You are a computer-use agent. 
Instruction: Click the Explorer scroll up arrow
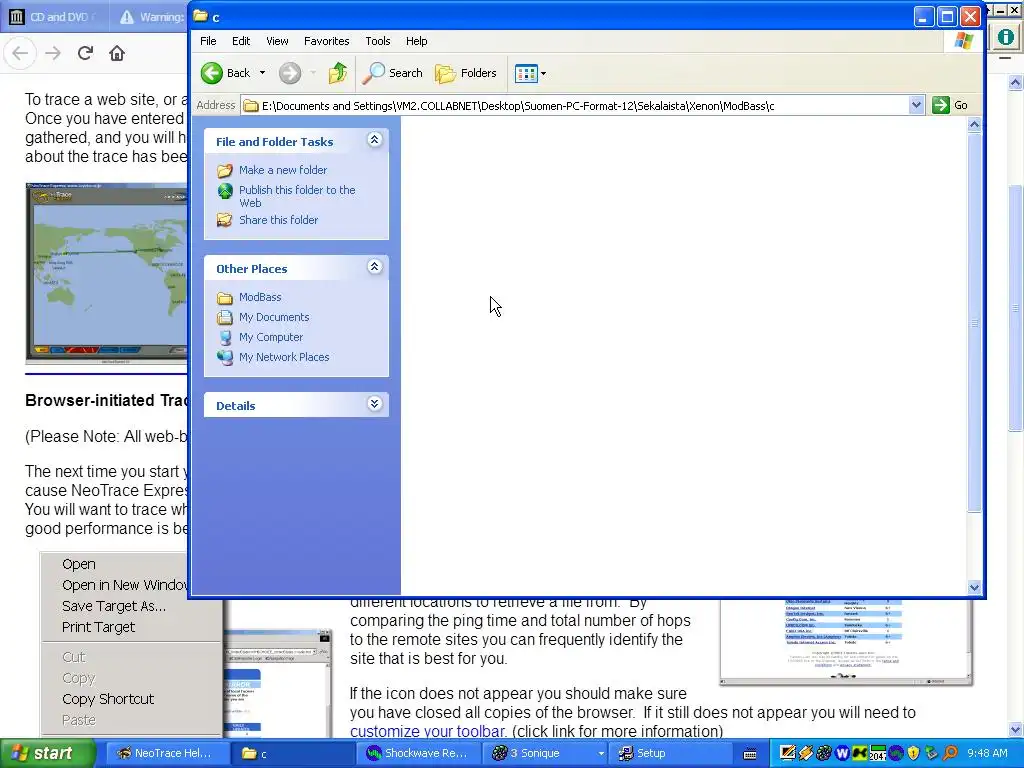point(974,125)
